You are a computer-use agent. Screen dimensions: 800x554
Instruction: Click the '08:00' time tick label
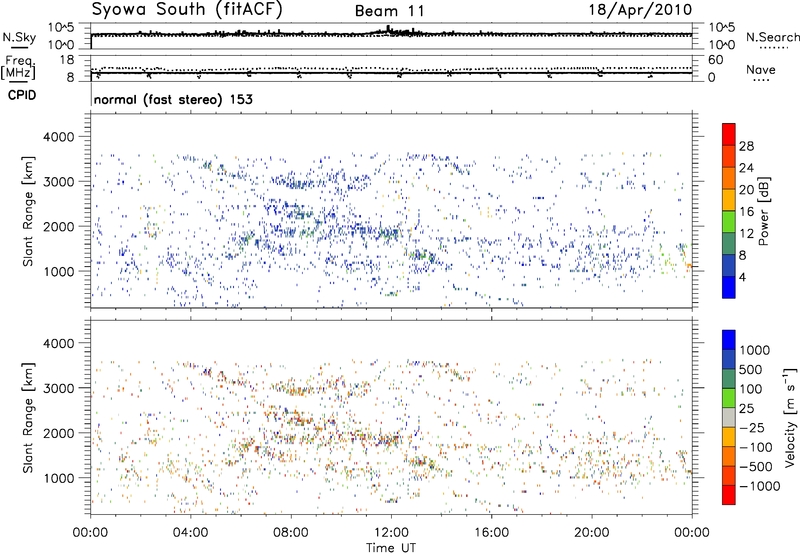[x=291, y=533]
